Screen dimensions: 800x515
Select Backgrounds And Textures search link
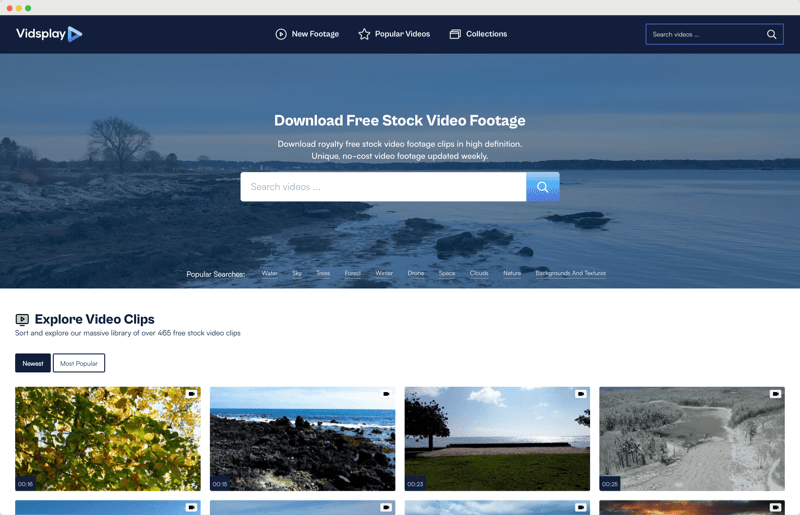[570, 273]
